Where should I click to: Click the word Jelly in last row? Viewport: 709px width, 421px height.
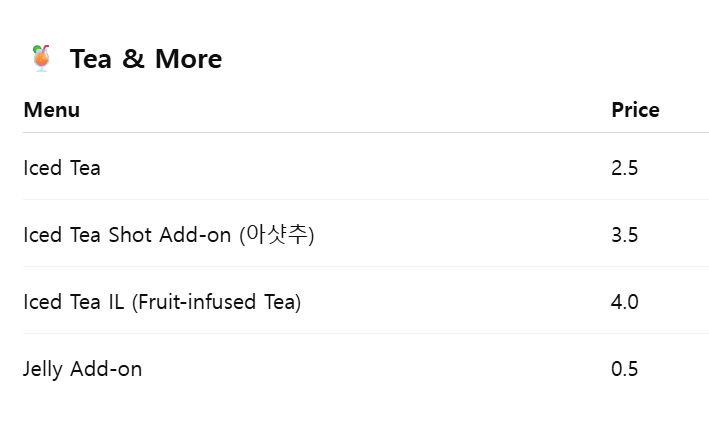pos(43,369)
